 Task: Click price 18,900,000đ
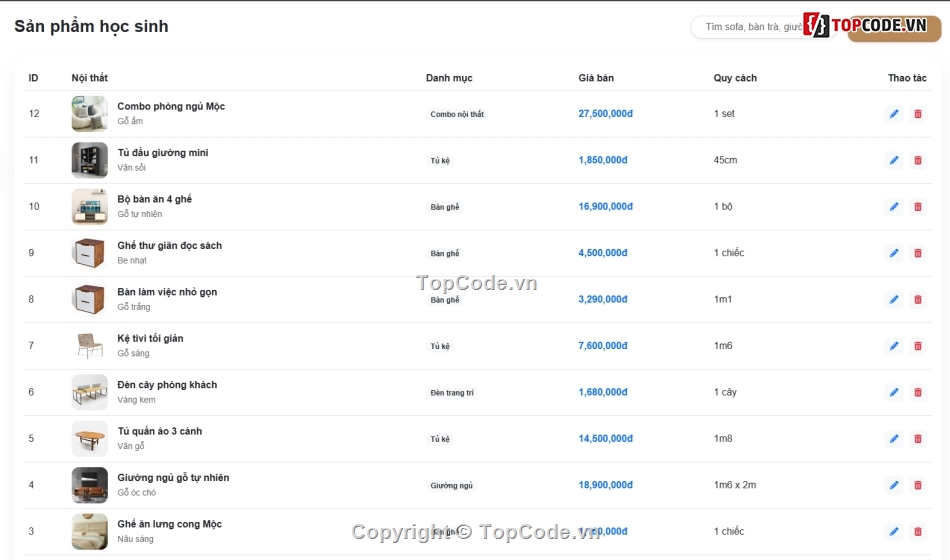(605, 485)
